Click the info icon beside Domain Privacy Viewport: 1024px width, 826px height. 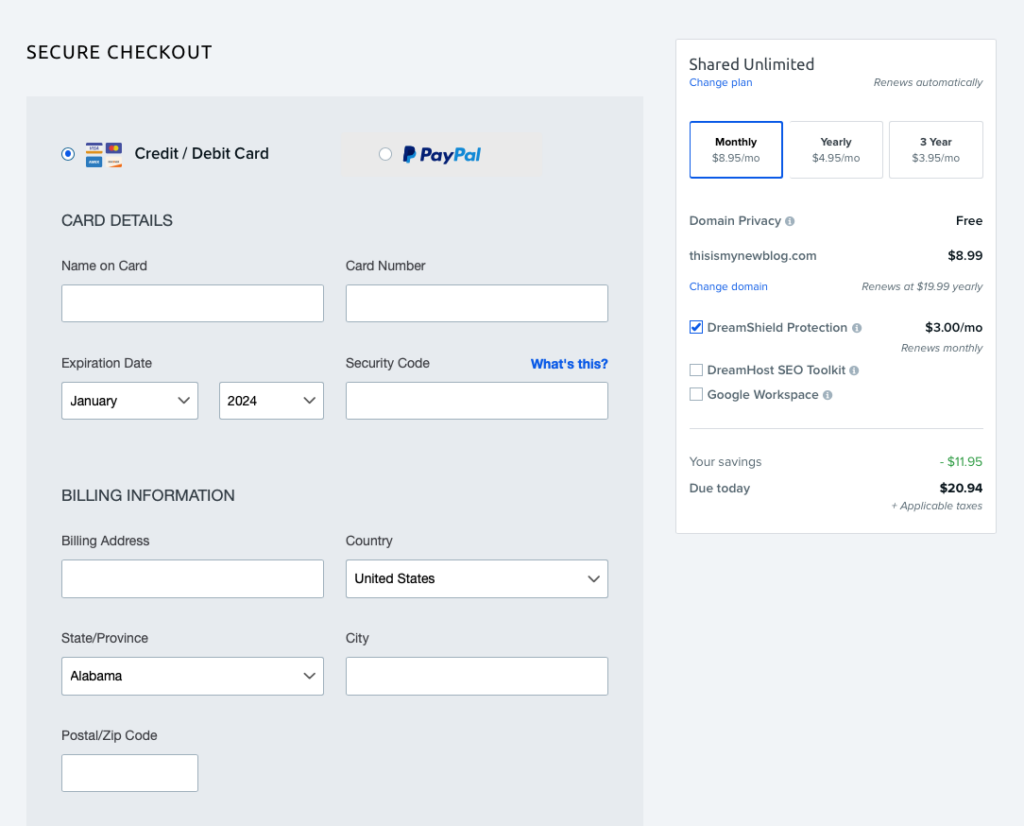click(x=790, y=221)
